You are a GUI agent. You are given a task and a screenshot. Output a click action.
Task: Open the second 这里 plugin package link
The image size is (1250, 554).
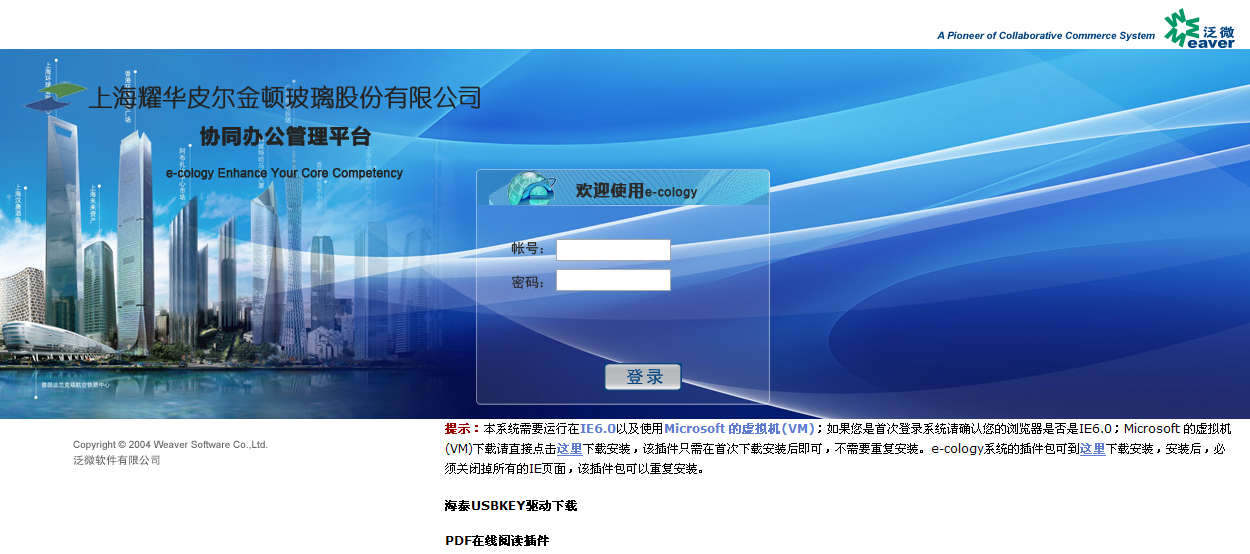click(1093, 449)
